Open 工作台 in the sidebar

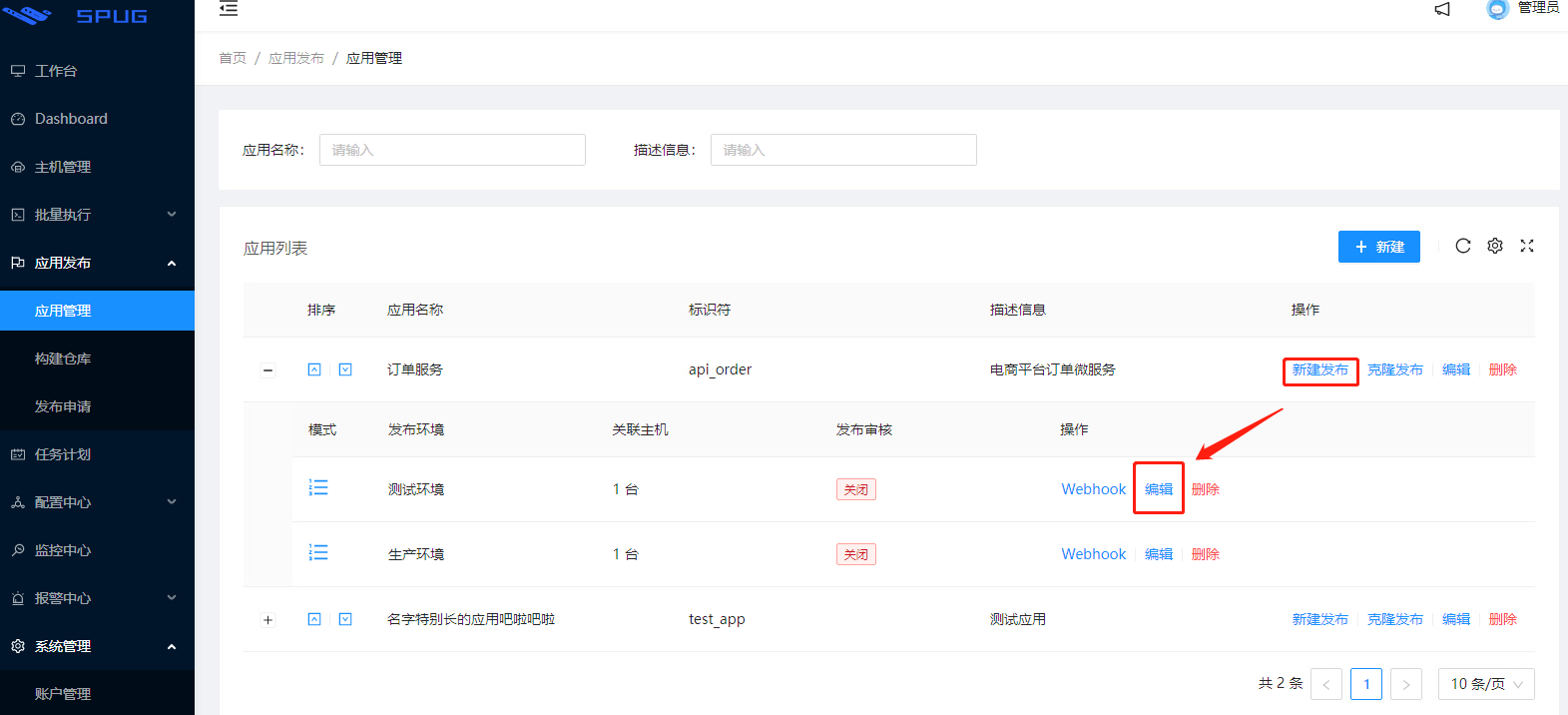pyautogui.click(x=97, y=71)
